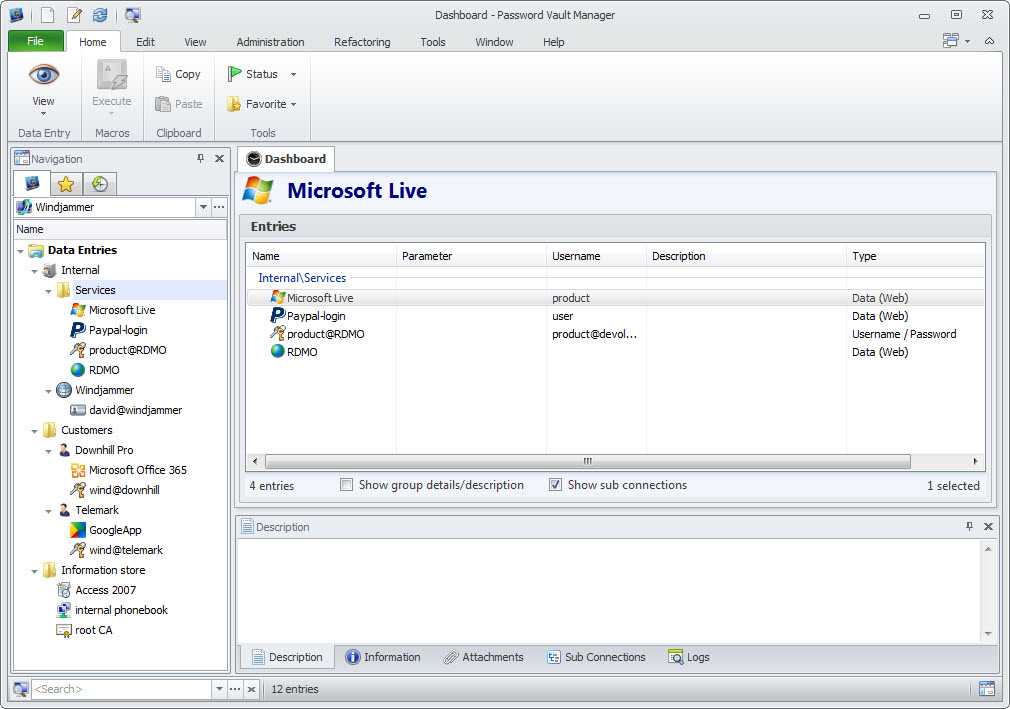
Task: Click the Copy clipboard button
Action: pos(178,74)
